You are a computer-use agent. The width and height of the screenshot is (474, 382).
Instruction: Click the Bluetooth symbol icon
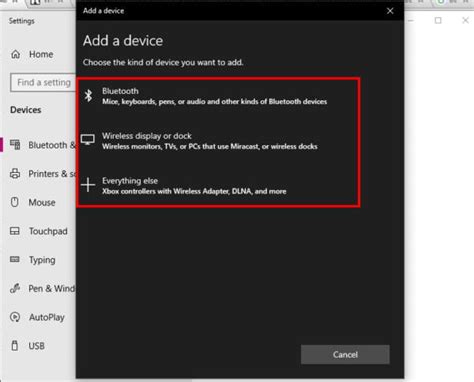88,96
